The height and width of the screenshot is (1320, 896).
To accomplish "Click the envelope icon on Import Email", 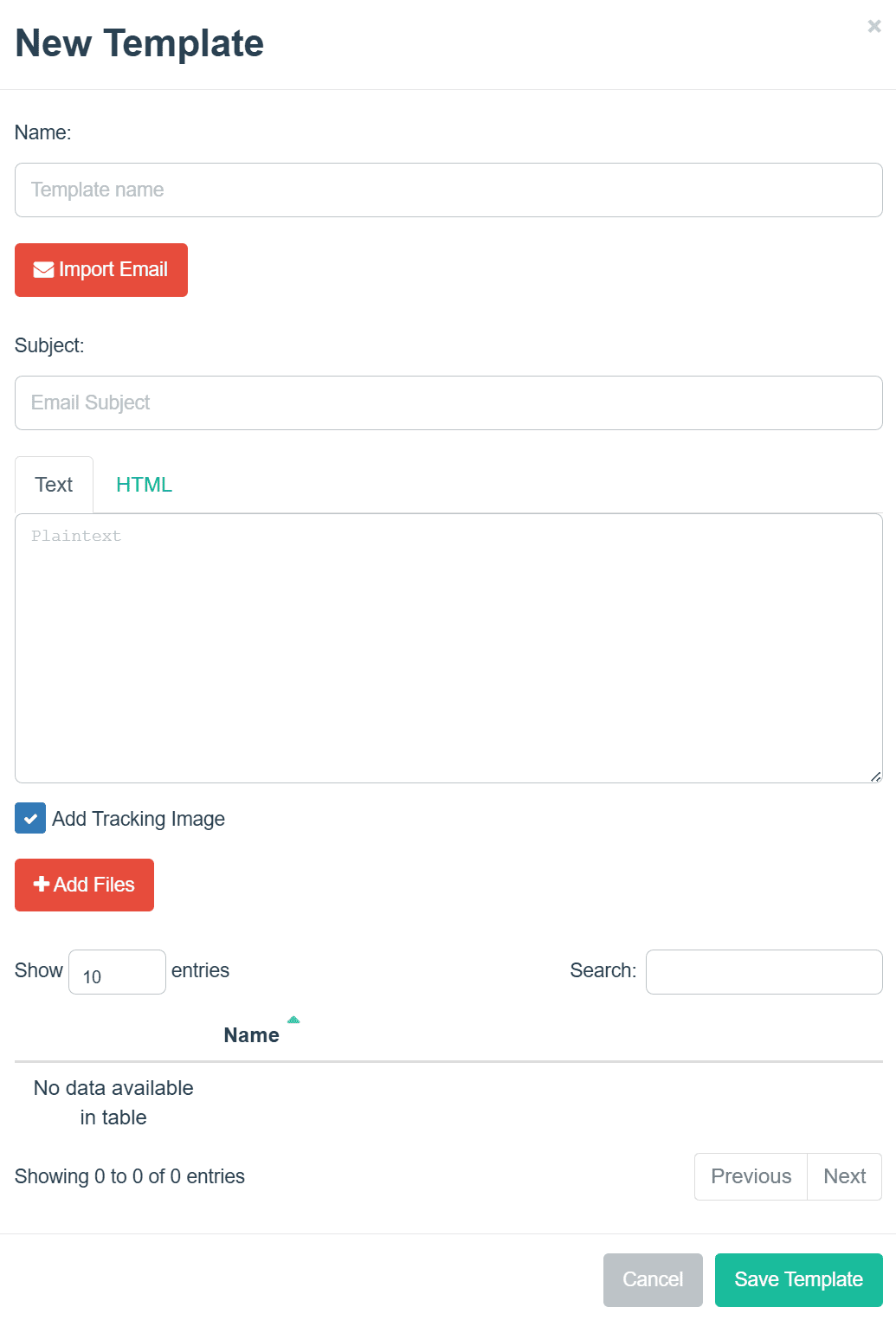I will (43, 270).
